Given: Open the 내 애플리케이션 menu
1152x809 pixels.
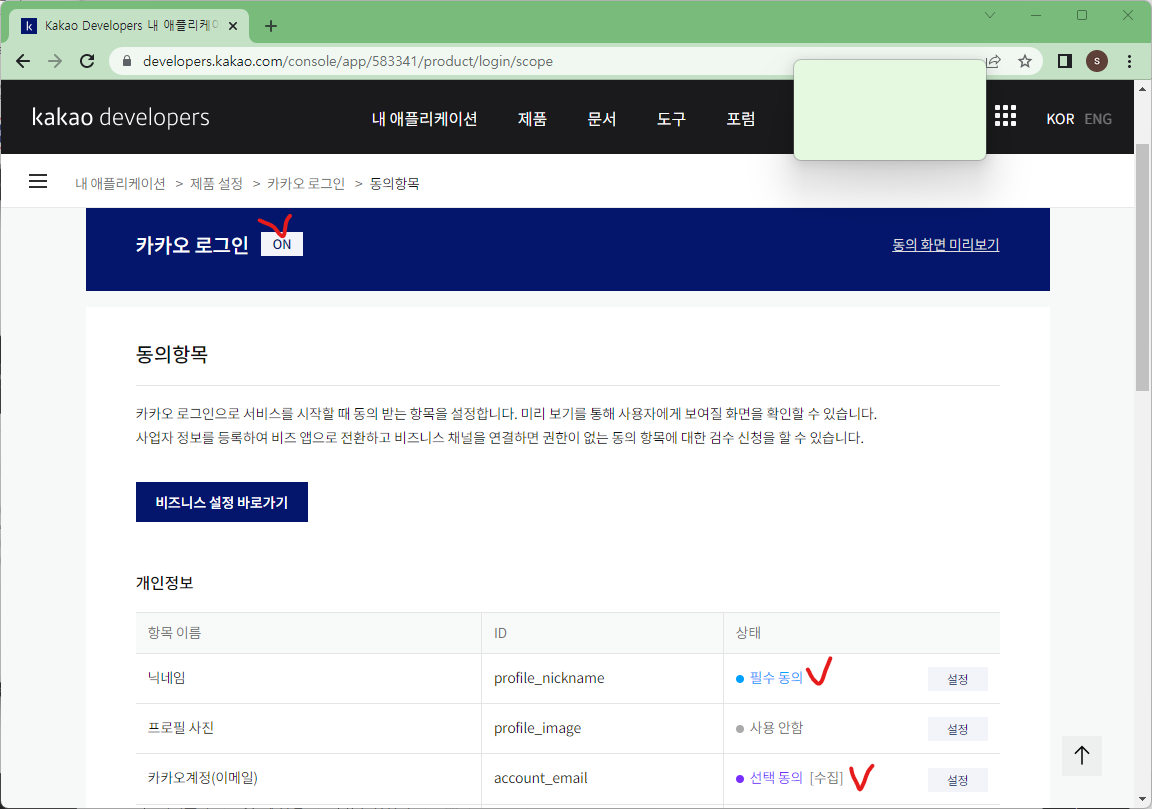Looking at the screenshot, I should click(x=425, y=118).
